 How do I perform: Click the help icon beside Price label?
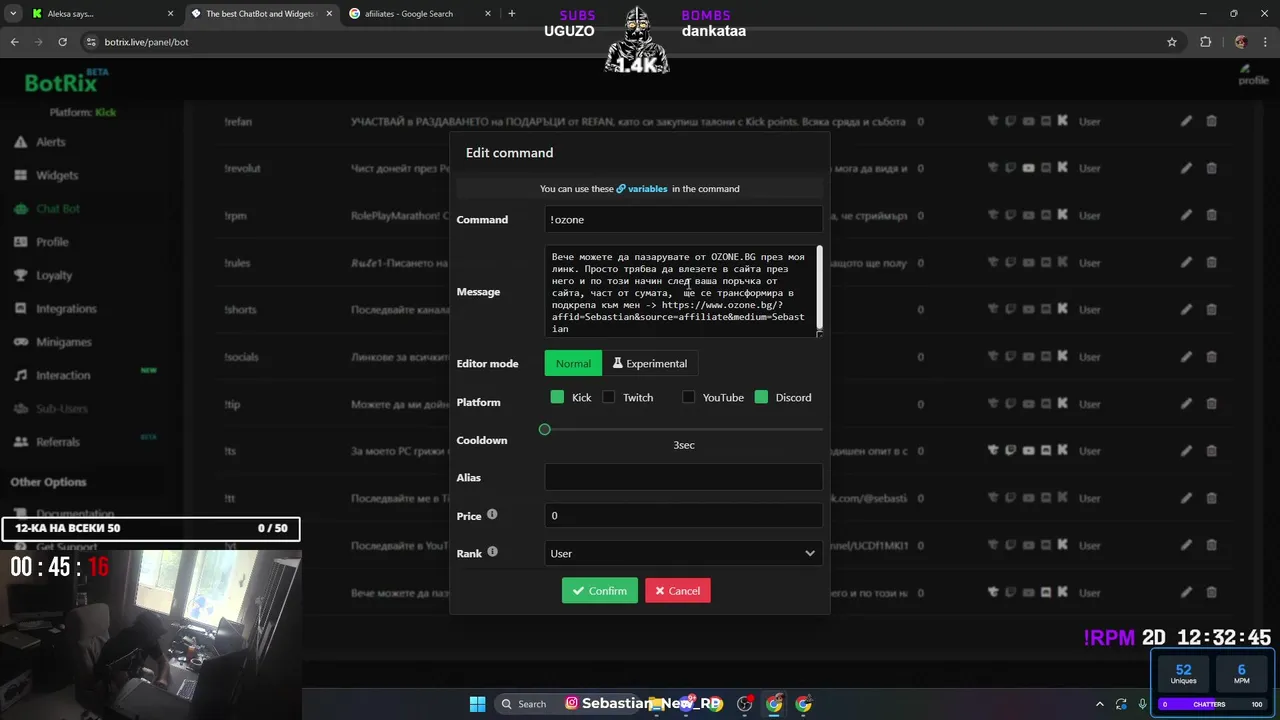(492, 515)
